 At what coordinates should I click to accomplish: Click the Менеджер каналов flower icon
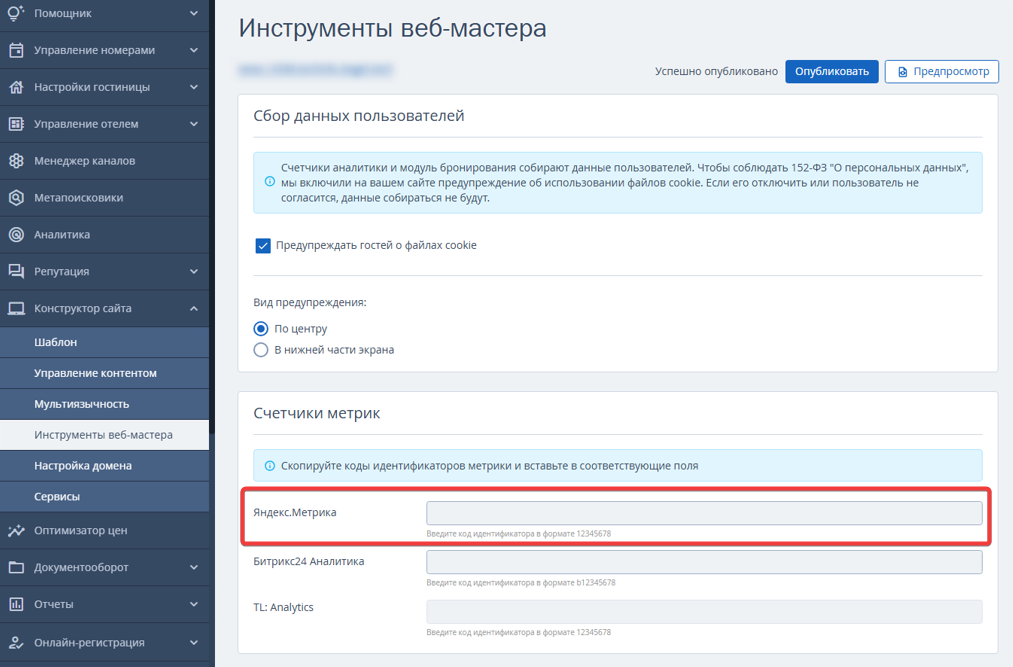16,160
